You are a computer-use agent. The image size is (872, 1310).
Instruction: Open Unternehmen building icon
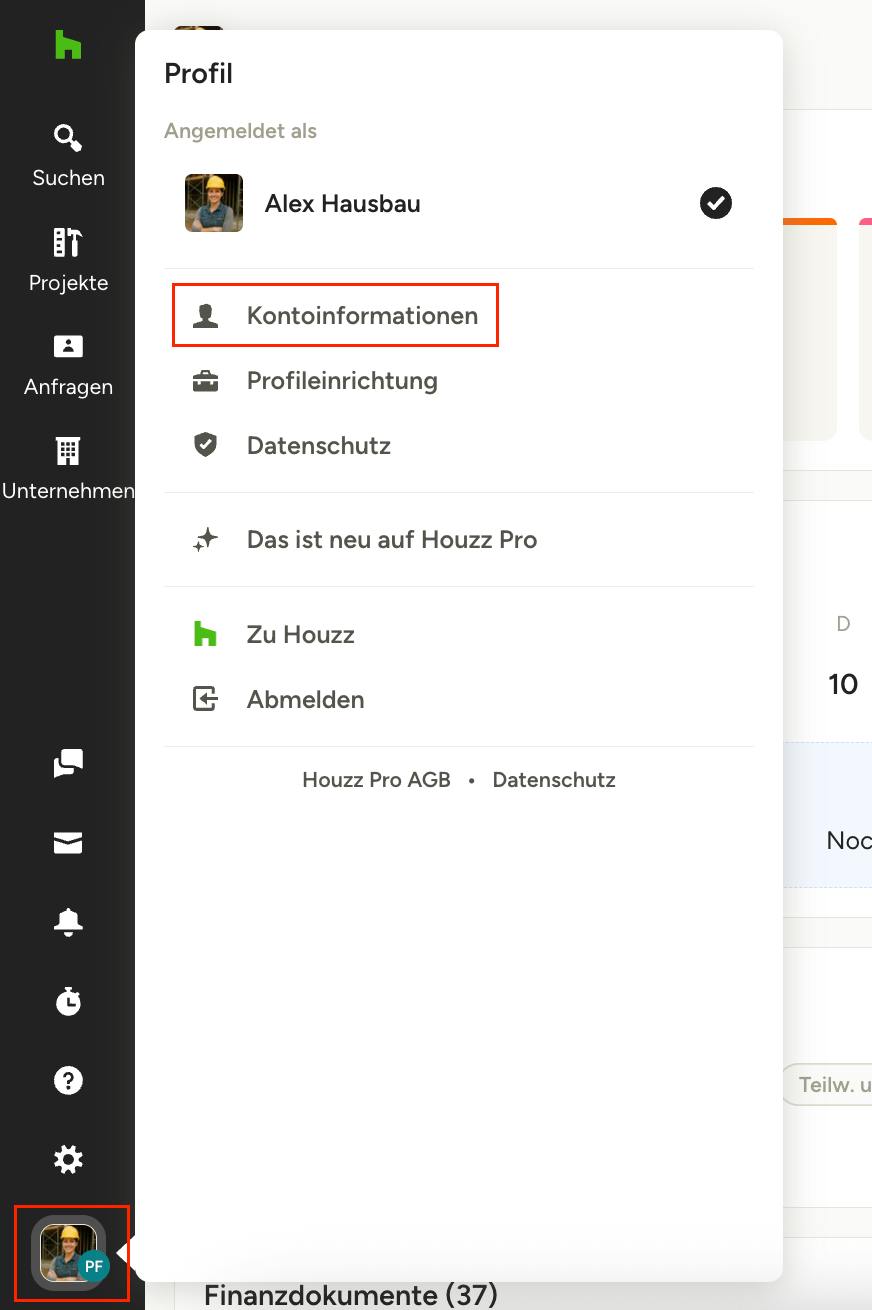68,452
